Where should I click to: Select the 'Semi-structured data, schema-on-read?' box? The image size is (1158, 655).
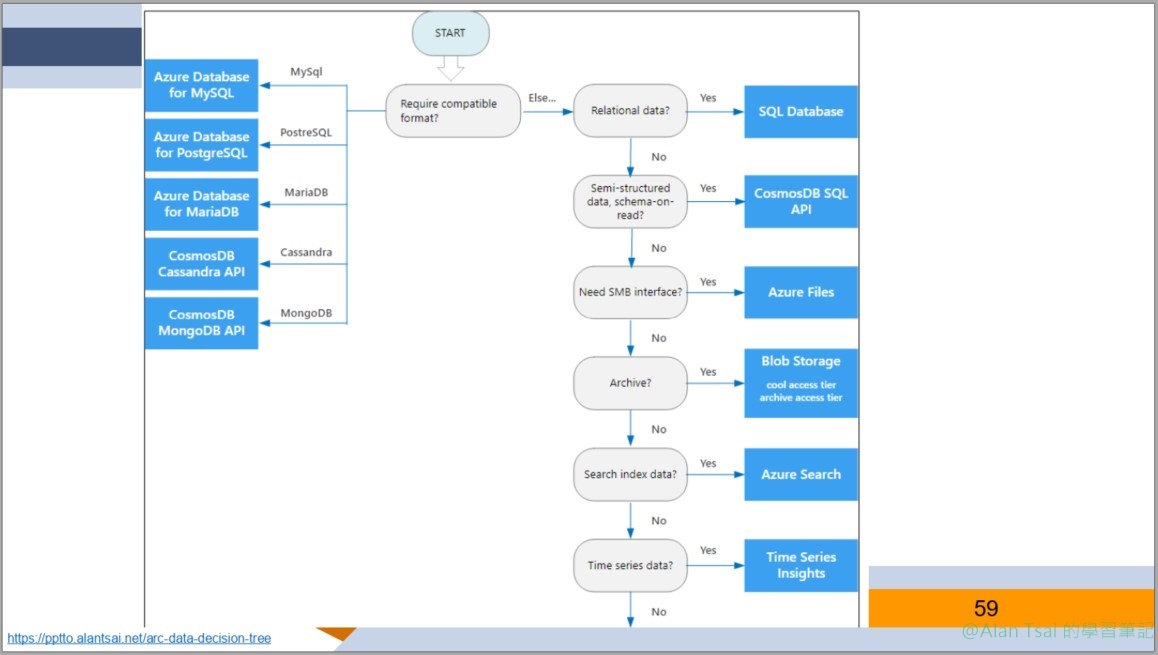coord(630,202)
